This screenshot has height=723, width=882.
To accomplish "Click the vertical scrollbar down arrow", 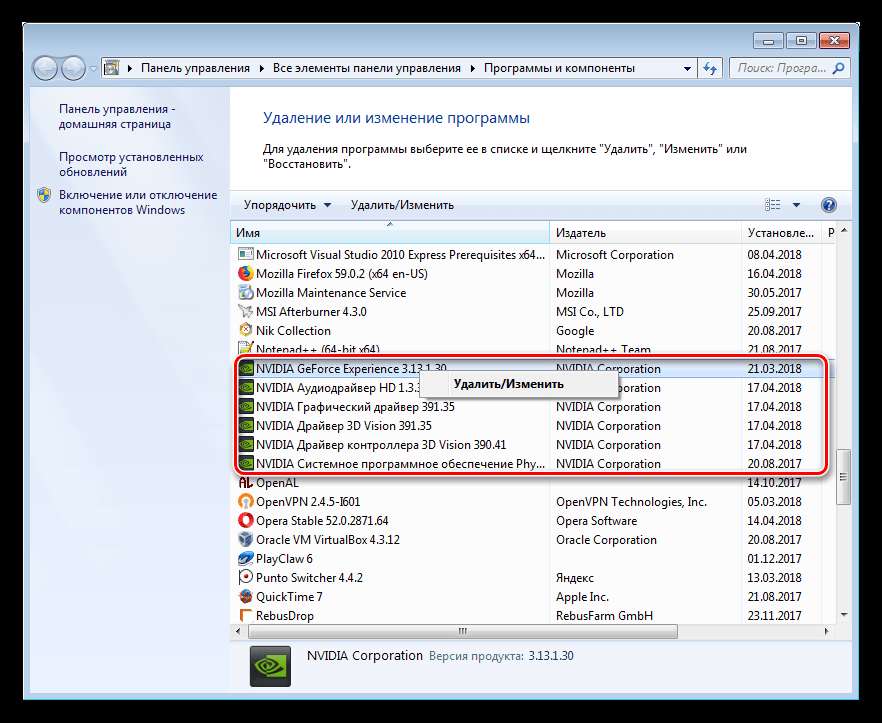I will [x=844, y=615].
